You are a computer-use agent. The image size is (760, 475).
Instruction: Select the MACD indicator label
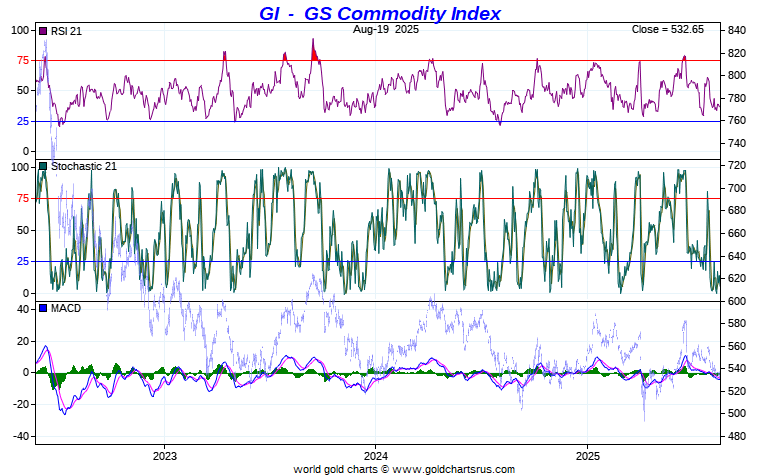click(66, 308)
